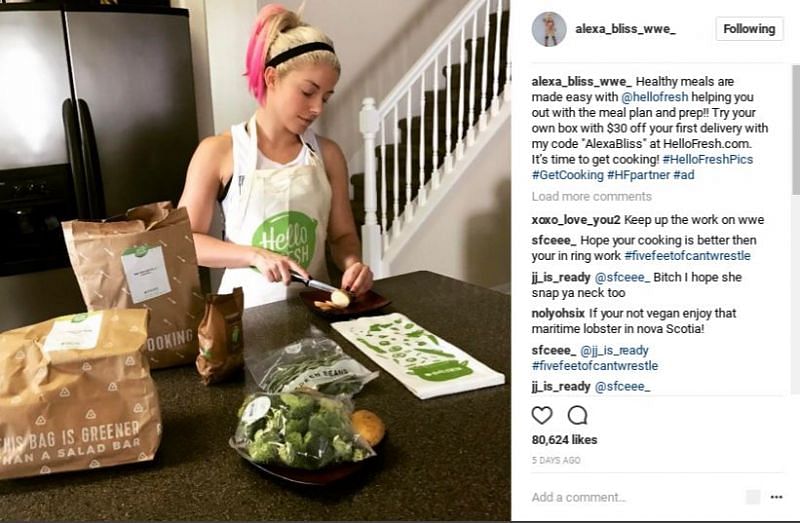The height and width of the screenshot is (523, 800).
Task: Open the #HFpartner hashtag
Action: pos(638,175)
